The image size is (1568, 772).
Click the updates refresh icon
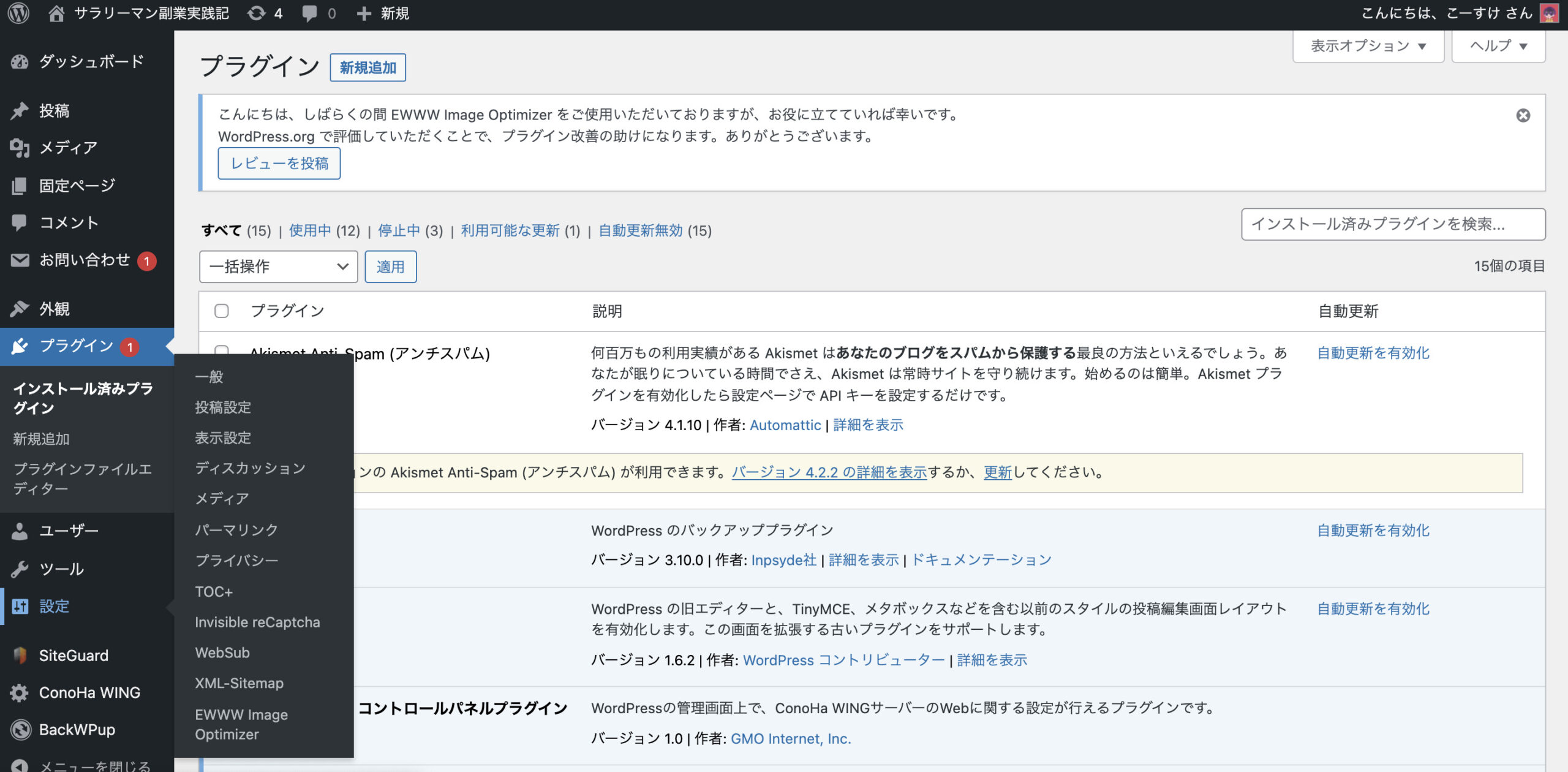click(x=257, y=13)
